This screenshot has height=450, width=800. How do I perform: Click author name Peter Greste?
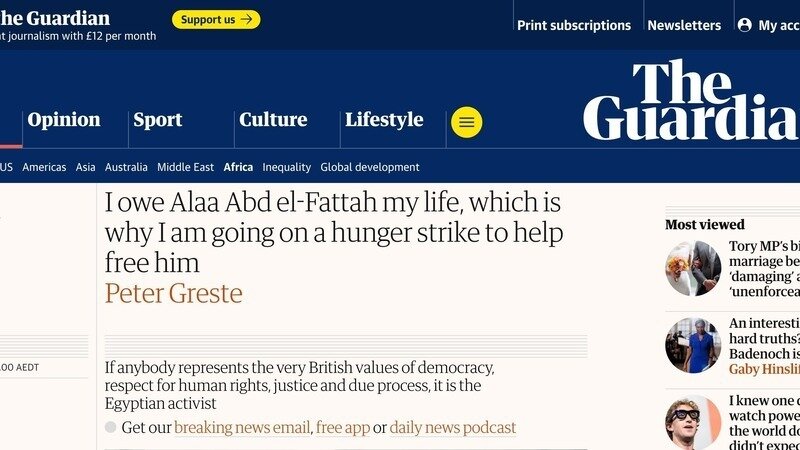(x=173, y=293)
